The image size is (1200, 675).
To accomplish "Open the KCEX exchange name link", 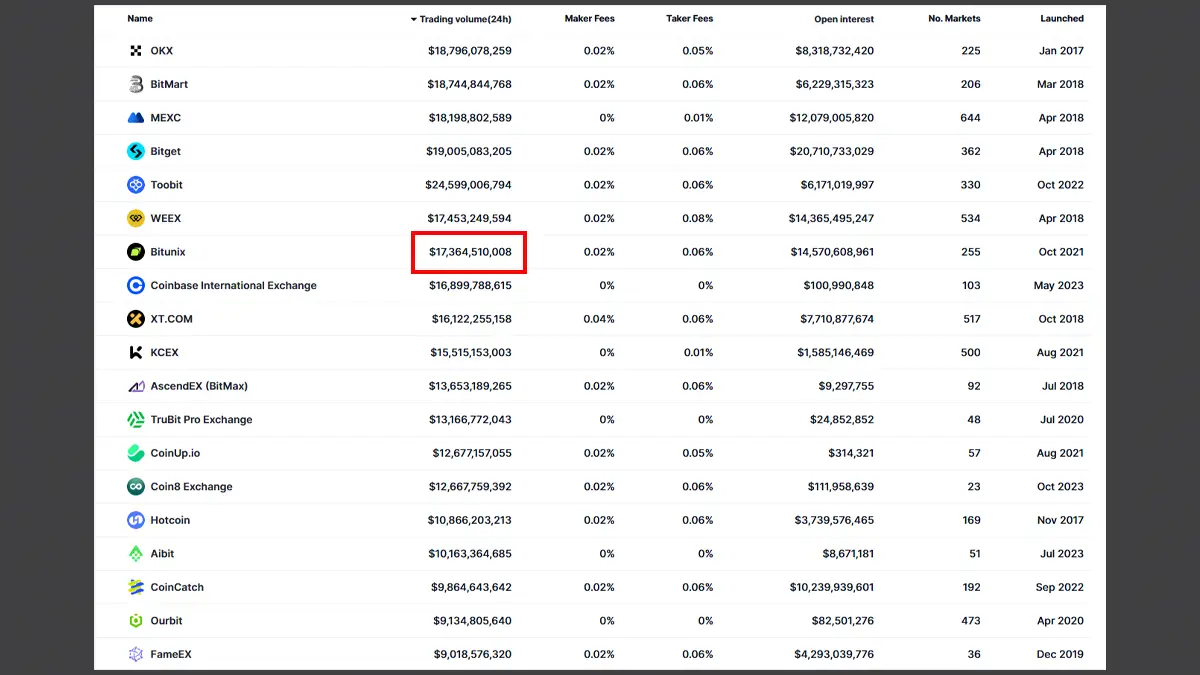I will (165, 352).
